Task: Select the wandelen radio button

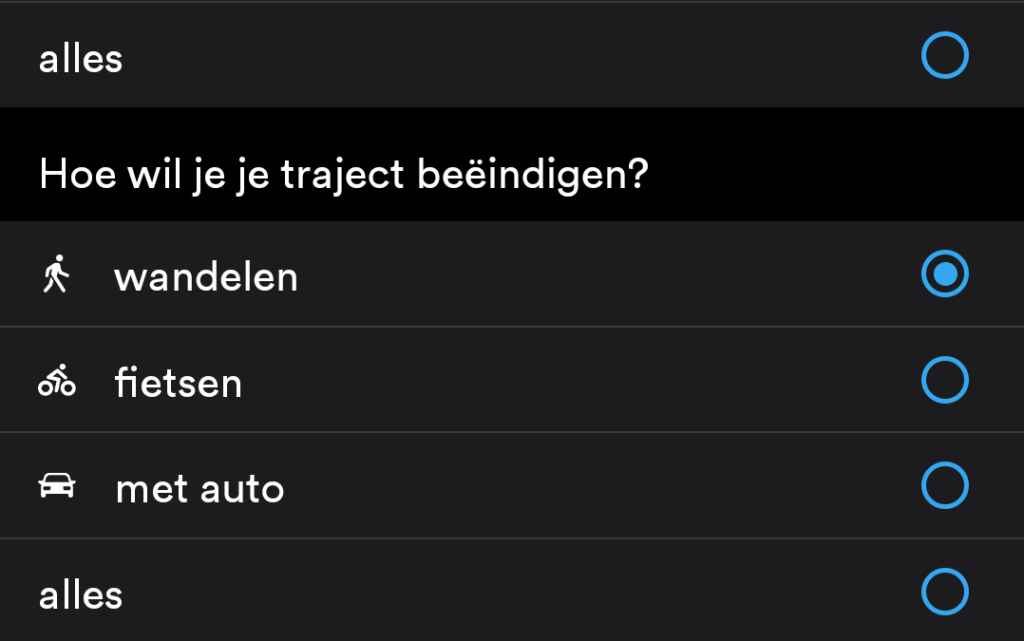Action: click(944, 274)
